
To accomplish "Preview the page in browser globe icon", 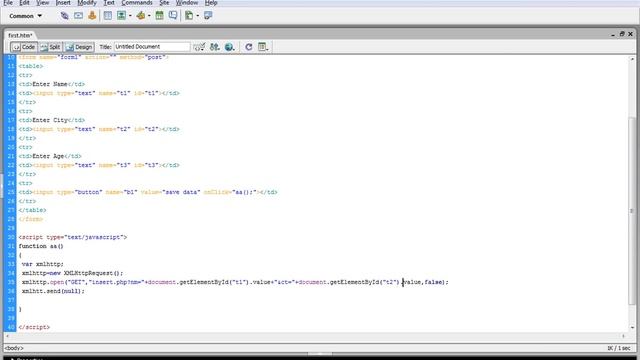I will coord(230,47).
